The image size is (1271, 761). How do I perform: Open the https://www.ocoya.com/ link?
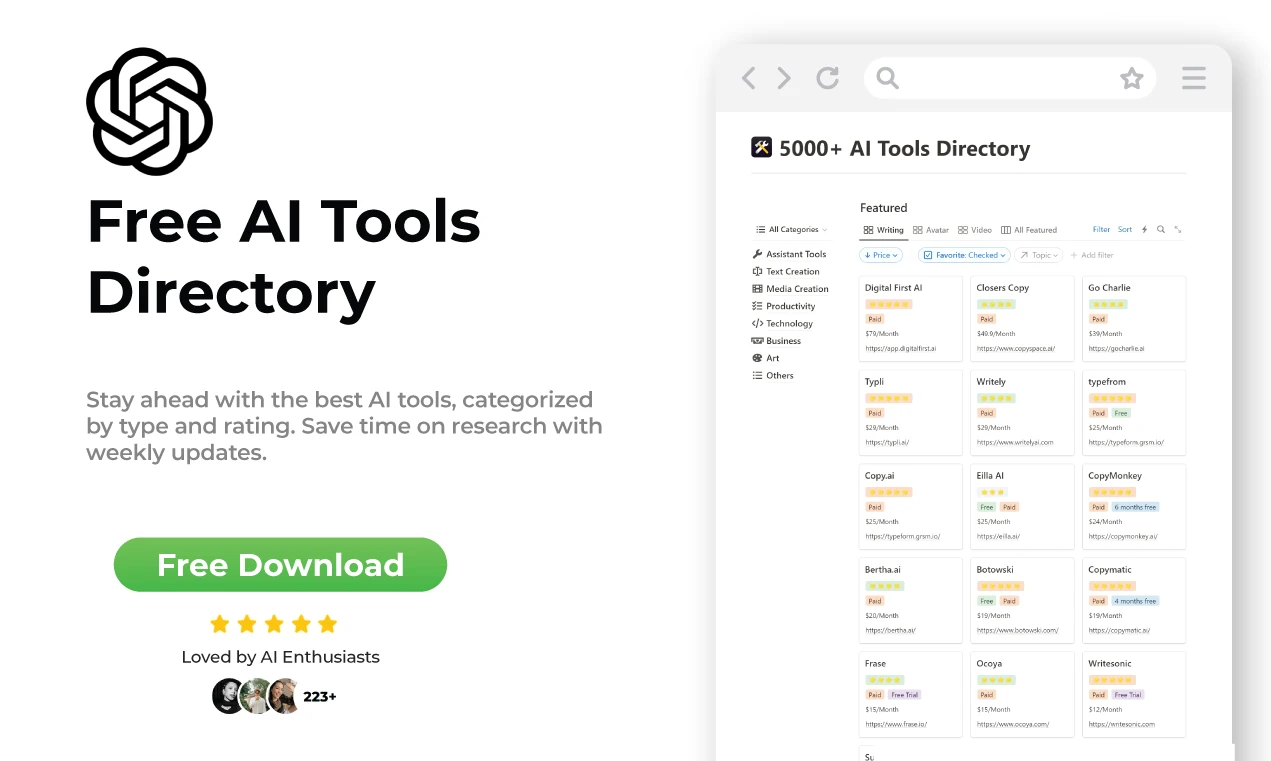click(x=1012, y=724)
